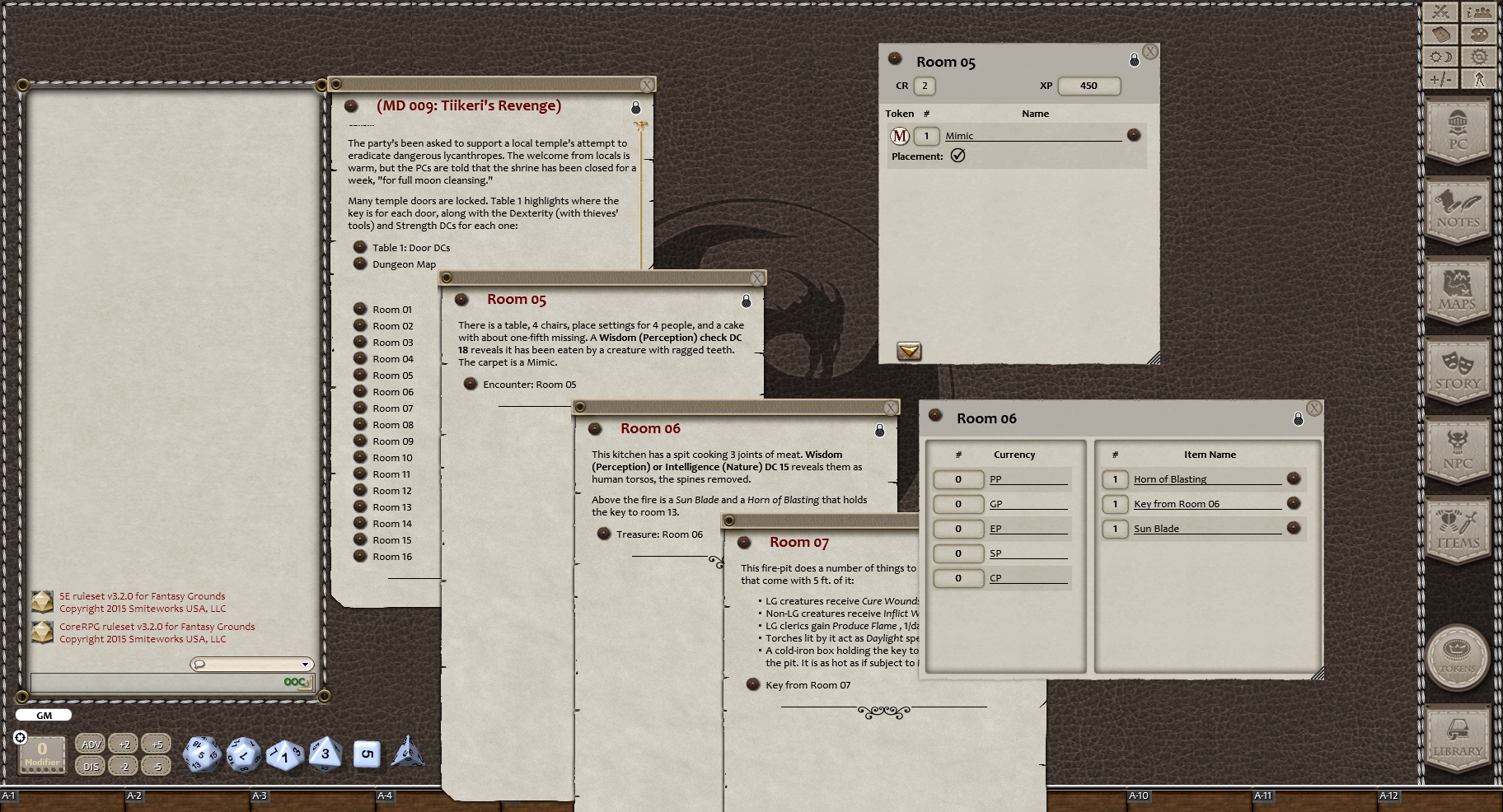Open the Party Sheet icon
This screenshot has width=1503, height=812.
(x=1479, y=12)
